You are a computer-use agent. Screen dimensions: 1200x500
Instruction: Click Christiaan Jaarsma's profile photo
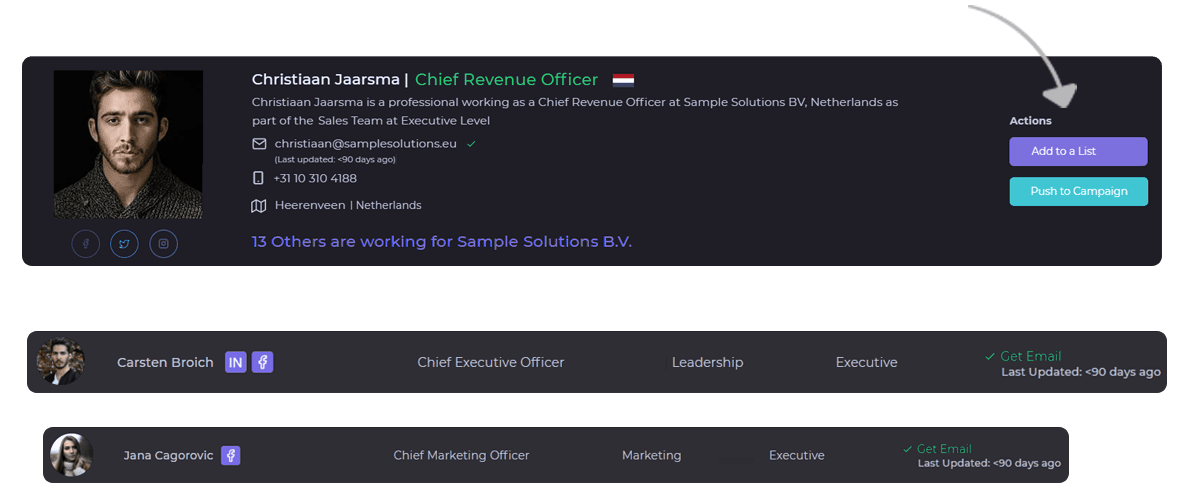(128, 144)
